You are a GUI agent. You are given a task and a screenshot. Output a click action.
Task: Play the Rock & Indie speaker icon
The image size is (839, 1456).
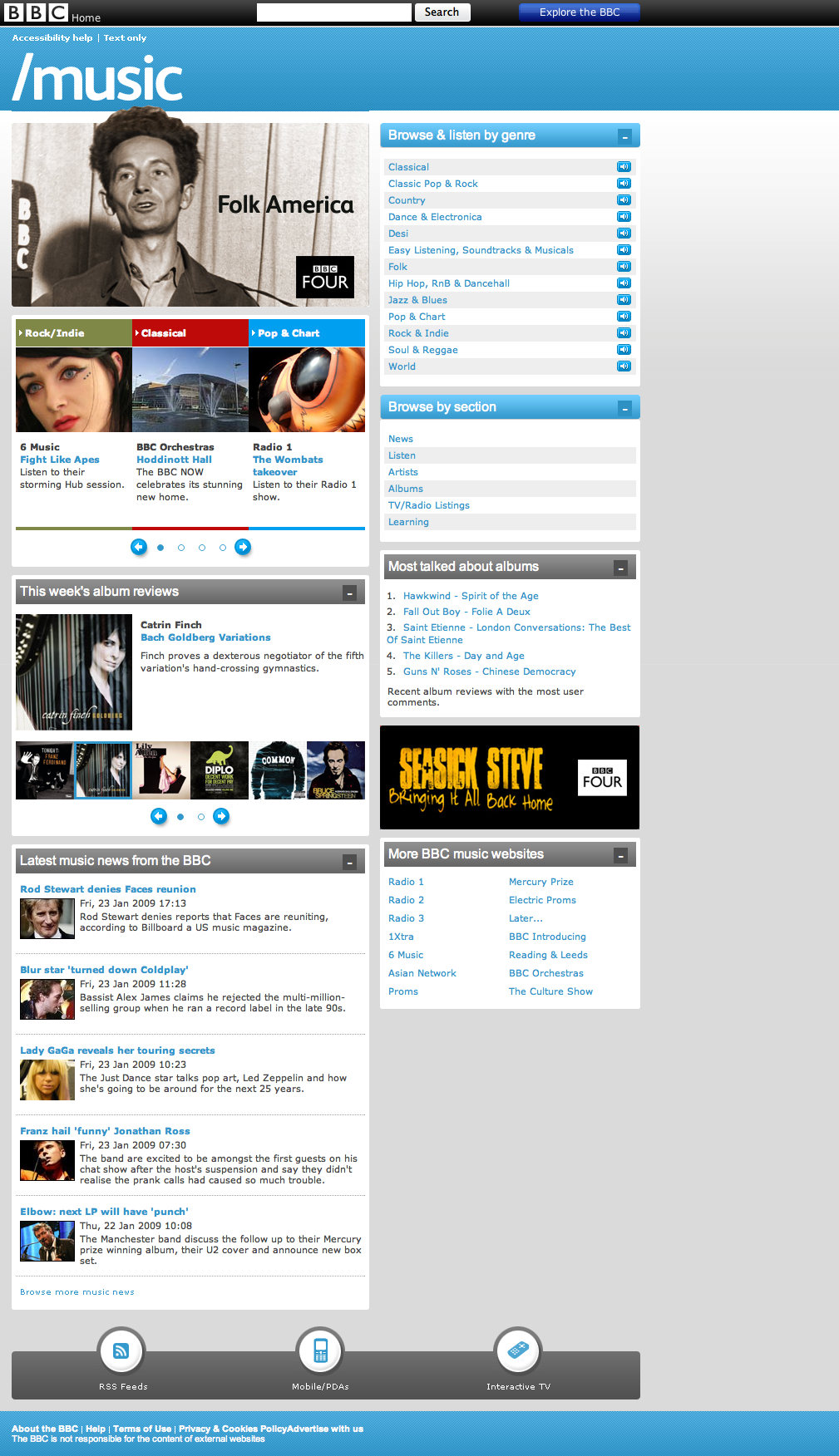[624, 333]
